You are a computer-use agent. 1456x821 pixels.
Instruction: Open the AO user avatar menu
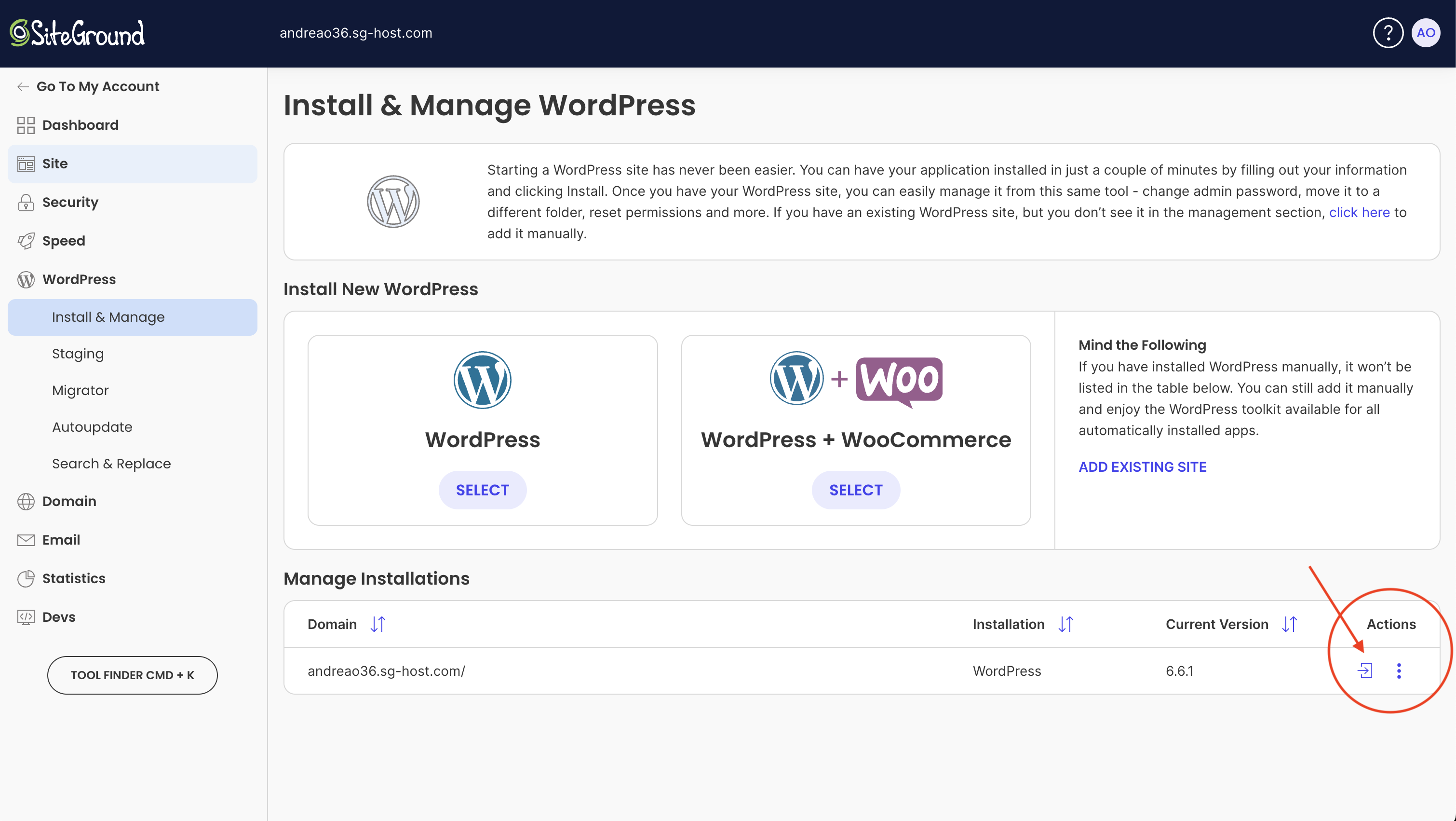(x=1426, y=33)
